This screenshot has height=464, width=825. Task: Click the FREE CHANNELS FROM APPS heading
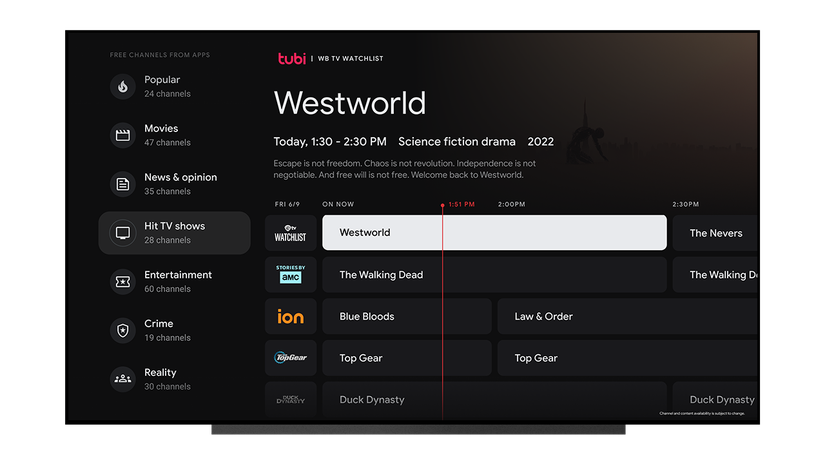pos(160,55)
